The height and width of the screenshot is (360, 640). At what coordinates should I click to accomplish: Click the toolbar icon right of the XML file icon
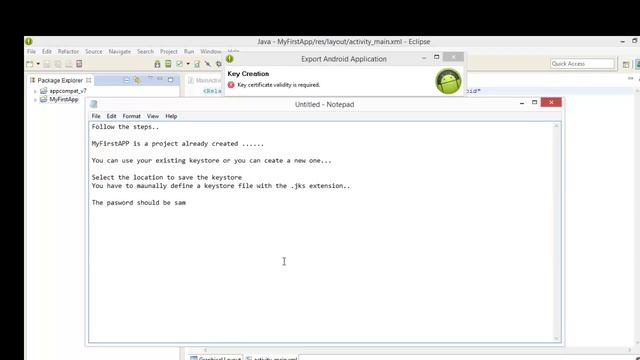pyautogui.click(x=208, y=64)
